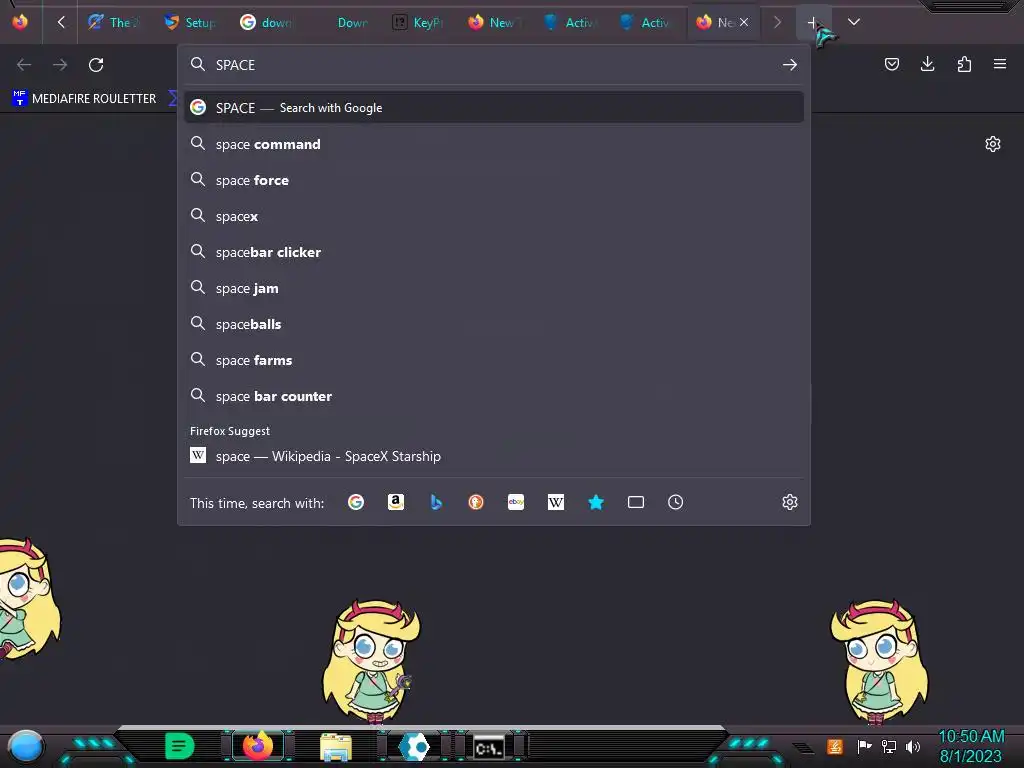Select the 'space jam' suggestion
1024x768 pixels.
pyautogui.click(x=494, y=287)
